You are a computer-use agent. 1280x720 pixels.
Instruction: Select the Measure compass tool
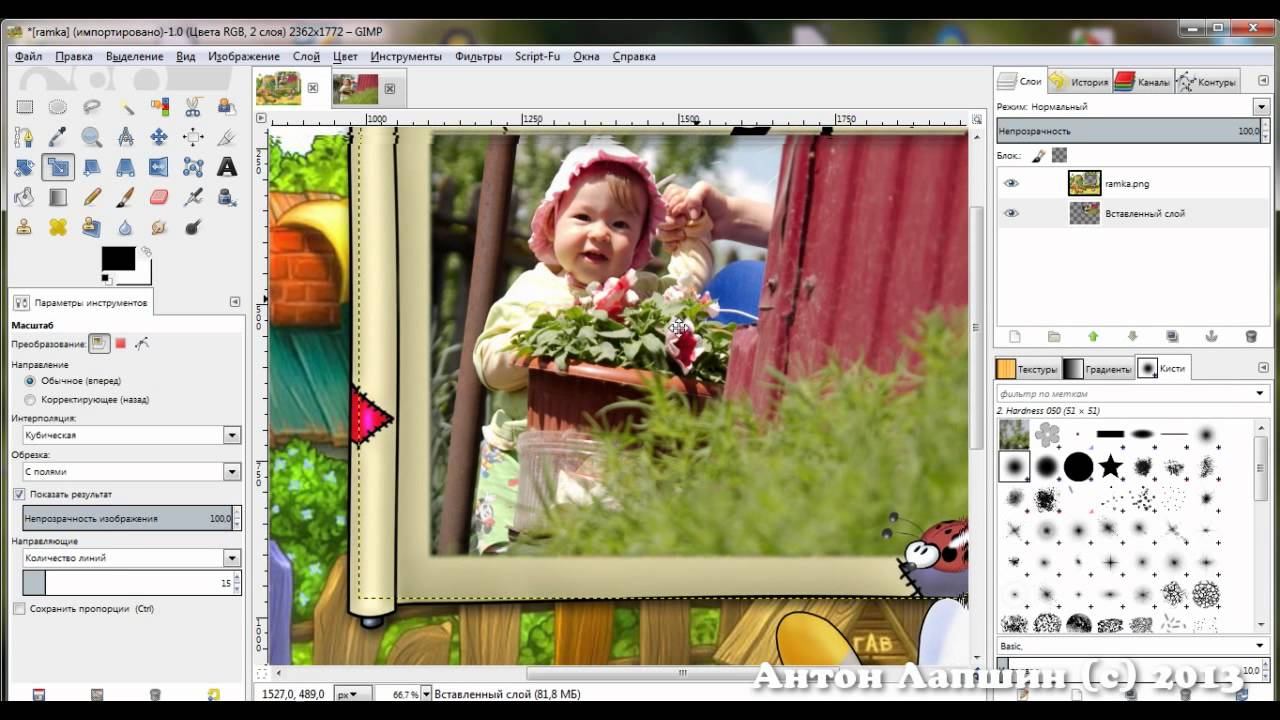tap(126, 137)
